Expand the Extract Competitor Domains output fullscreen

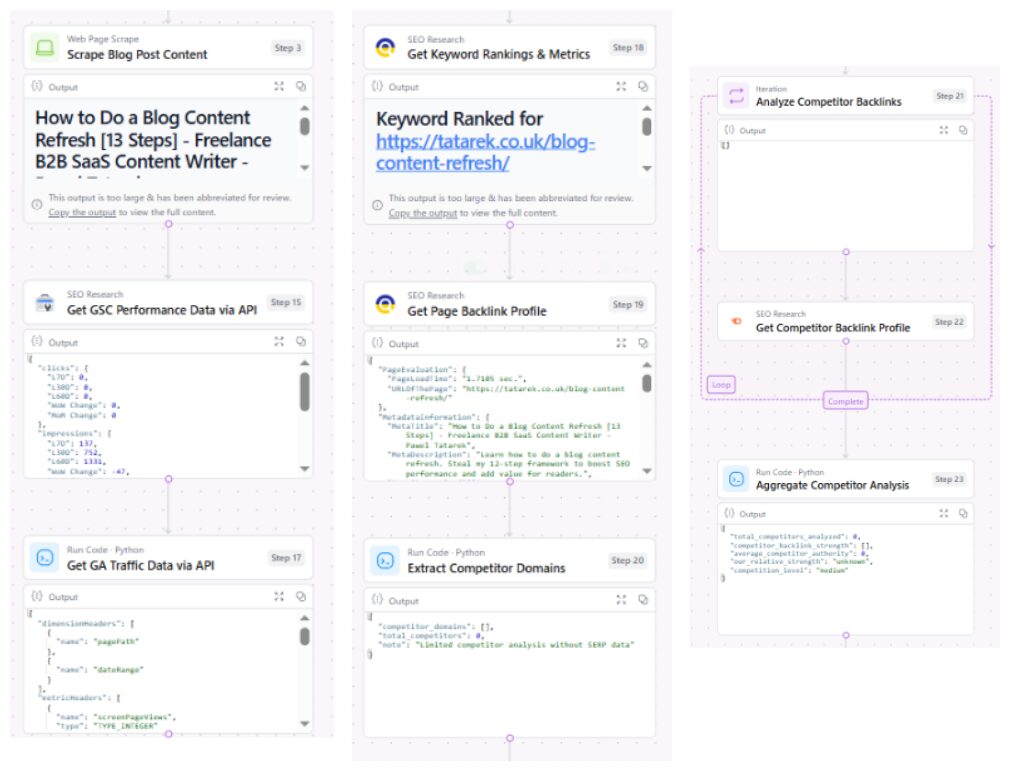[x=622, y=600]
